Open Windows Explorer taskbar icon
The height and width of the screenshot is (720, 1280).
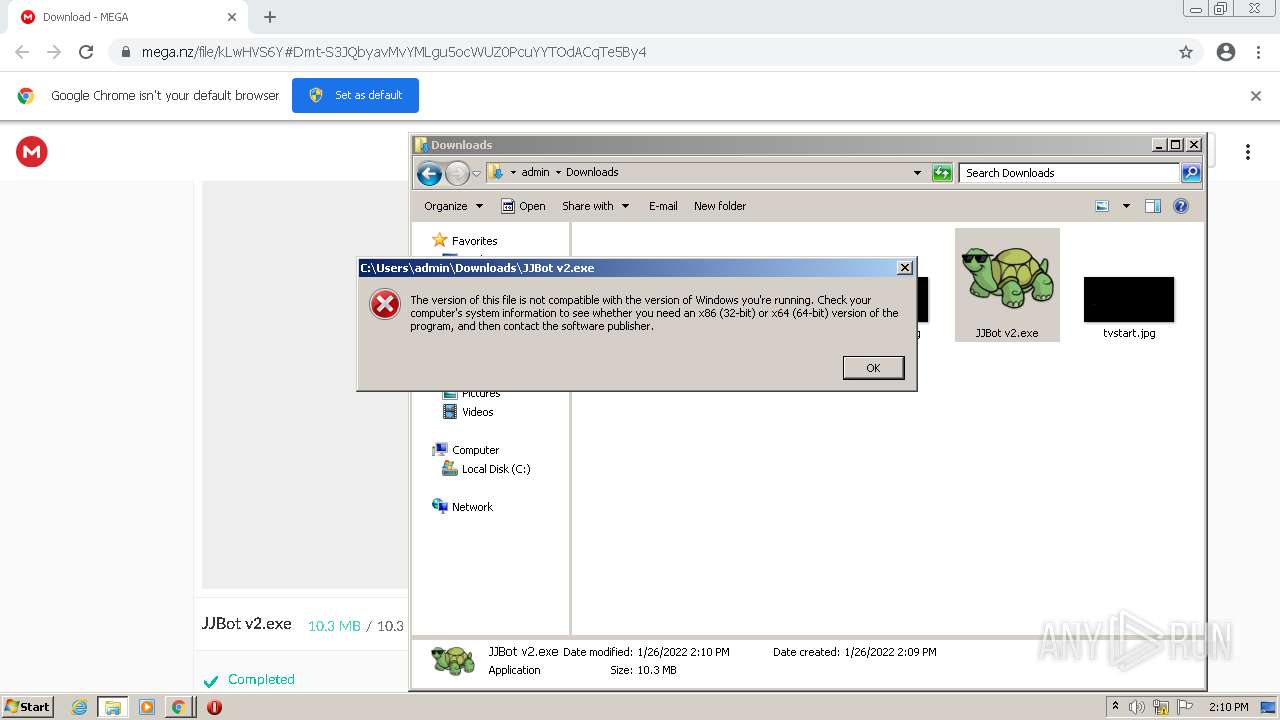coord(112,707)
